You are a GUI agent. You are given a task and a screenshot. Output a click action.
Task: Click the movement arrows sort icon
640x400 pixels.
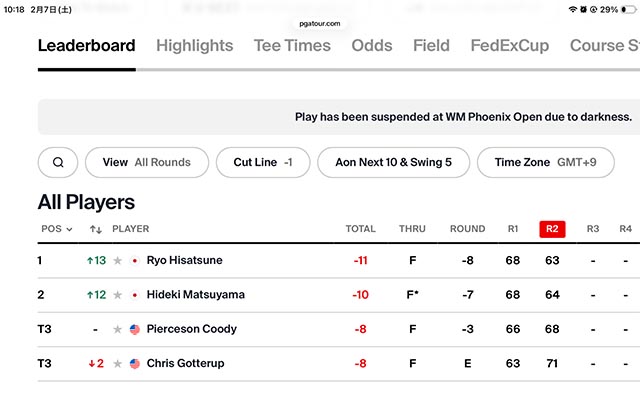coord(96,229)
